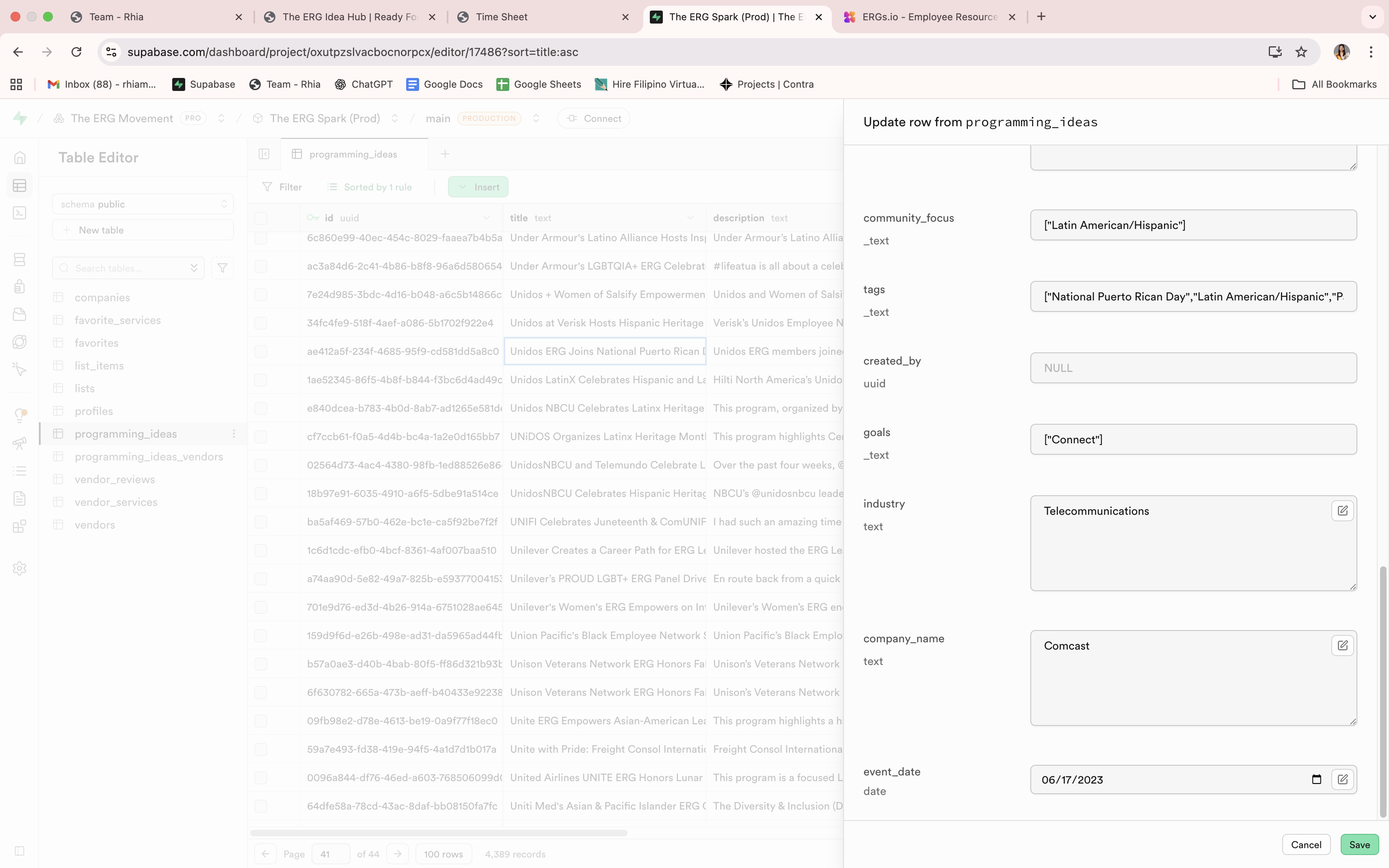Click the expand editor icon in company_name field
Viewport: 1389px width, 868px height.
pyautogui.click(x=1342, y=645)
